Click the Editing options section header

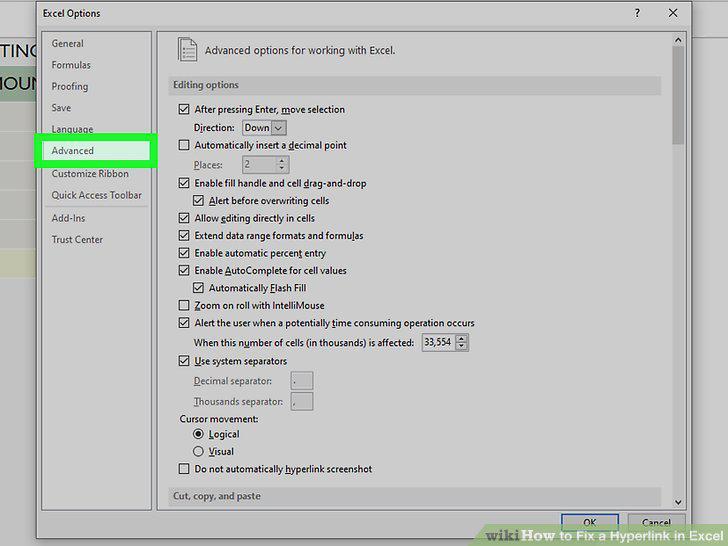[x=415, y=85]
